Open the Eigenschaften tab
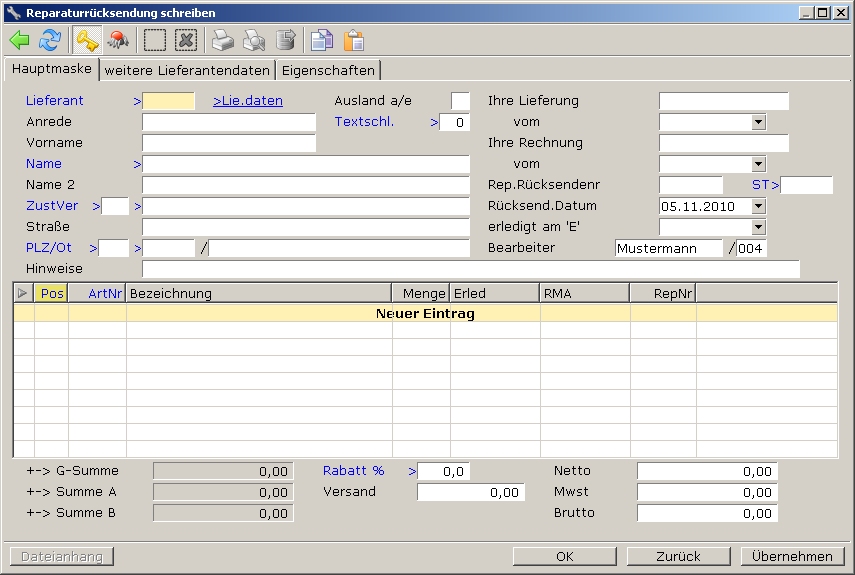Screen dimensions: 855x575 point(328,70)
